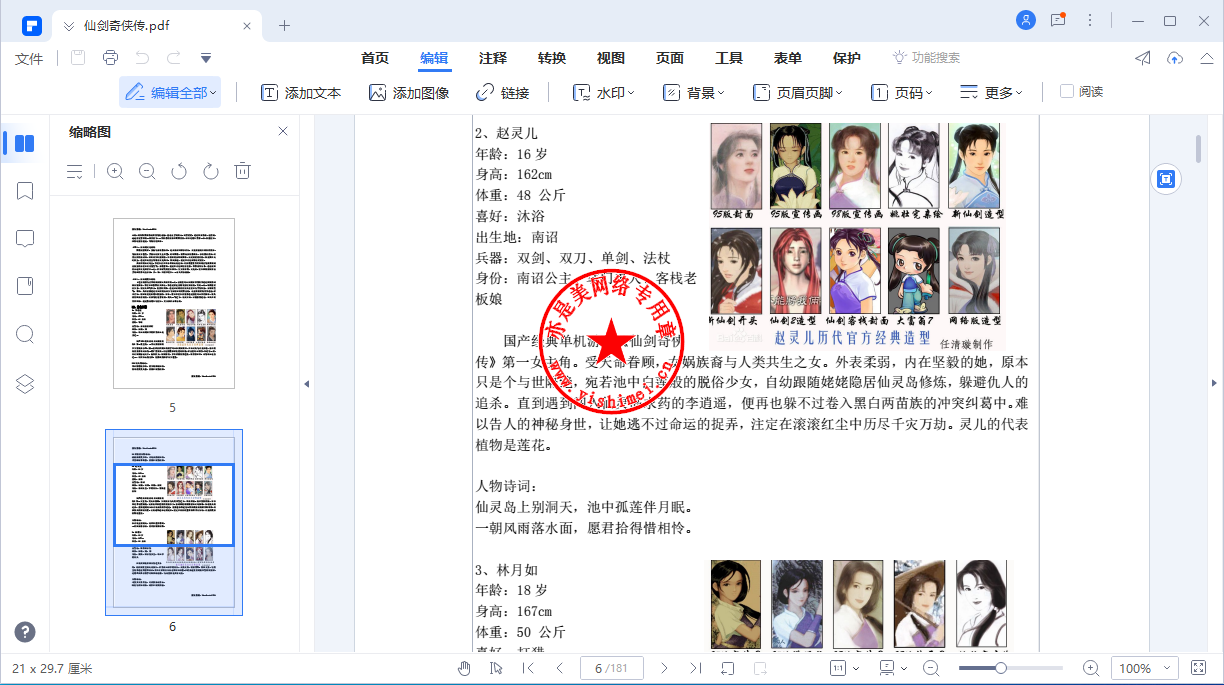Choose the select-arrow tool in the status bar
The image size is (1224, 685).
[496, 668]
